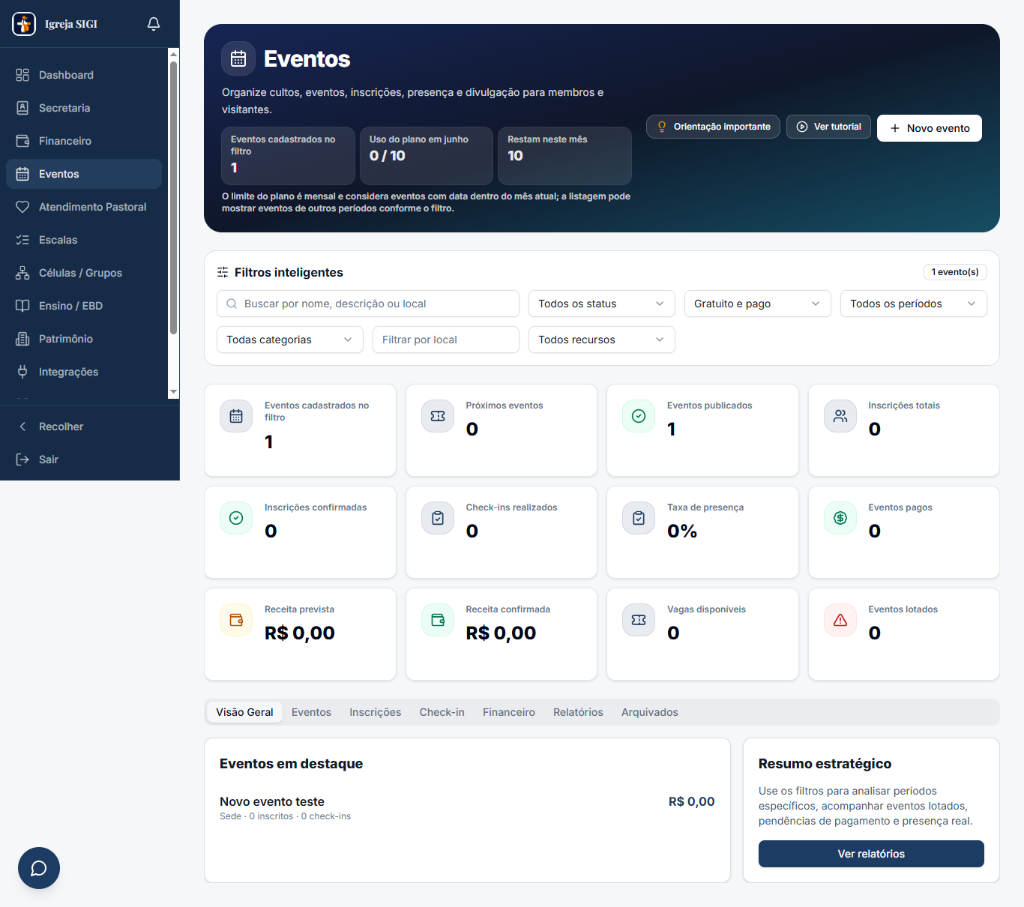Expand the Todos os status dropdown
The width and height of the screenshot is (1024, 907).
pyautogui.click(x=601, y=304)
